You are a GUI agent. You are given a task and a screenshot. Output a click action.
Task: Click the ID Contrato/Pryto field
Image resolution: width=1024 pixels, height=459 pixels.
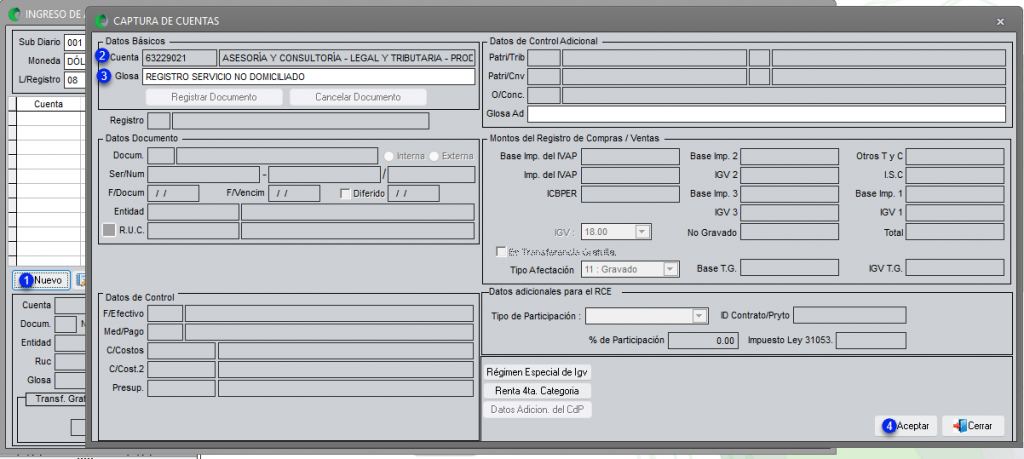click(850, 316)
